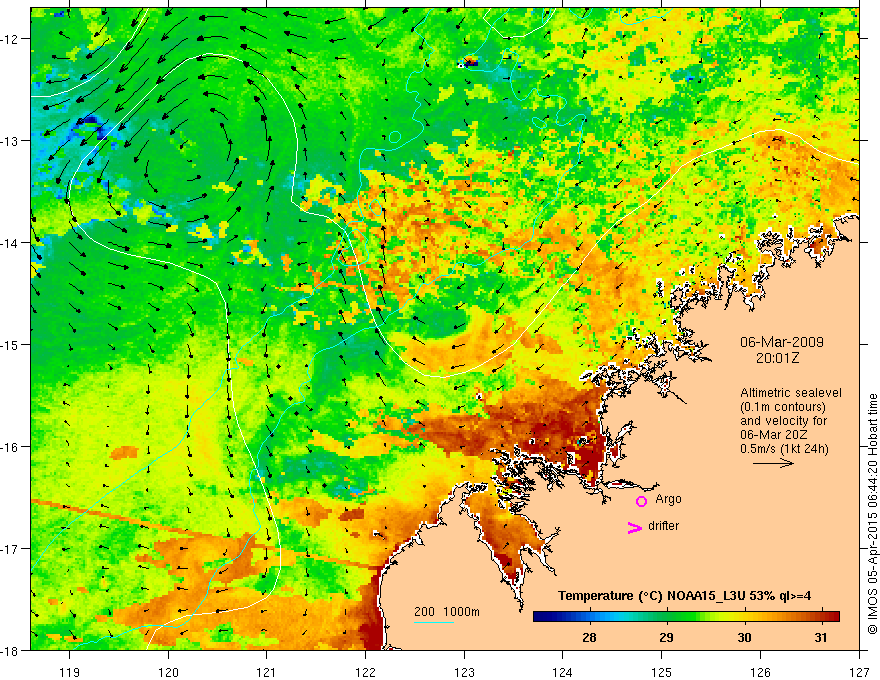Click the latitude axis label -14

[x=11, y=243]
